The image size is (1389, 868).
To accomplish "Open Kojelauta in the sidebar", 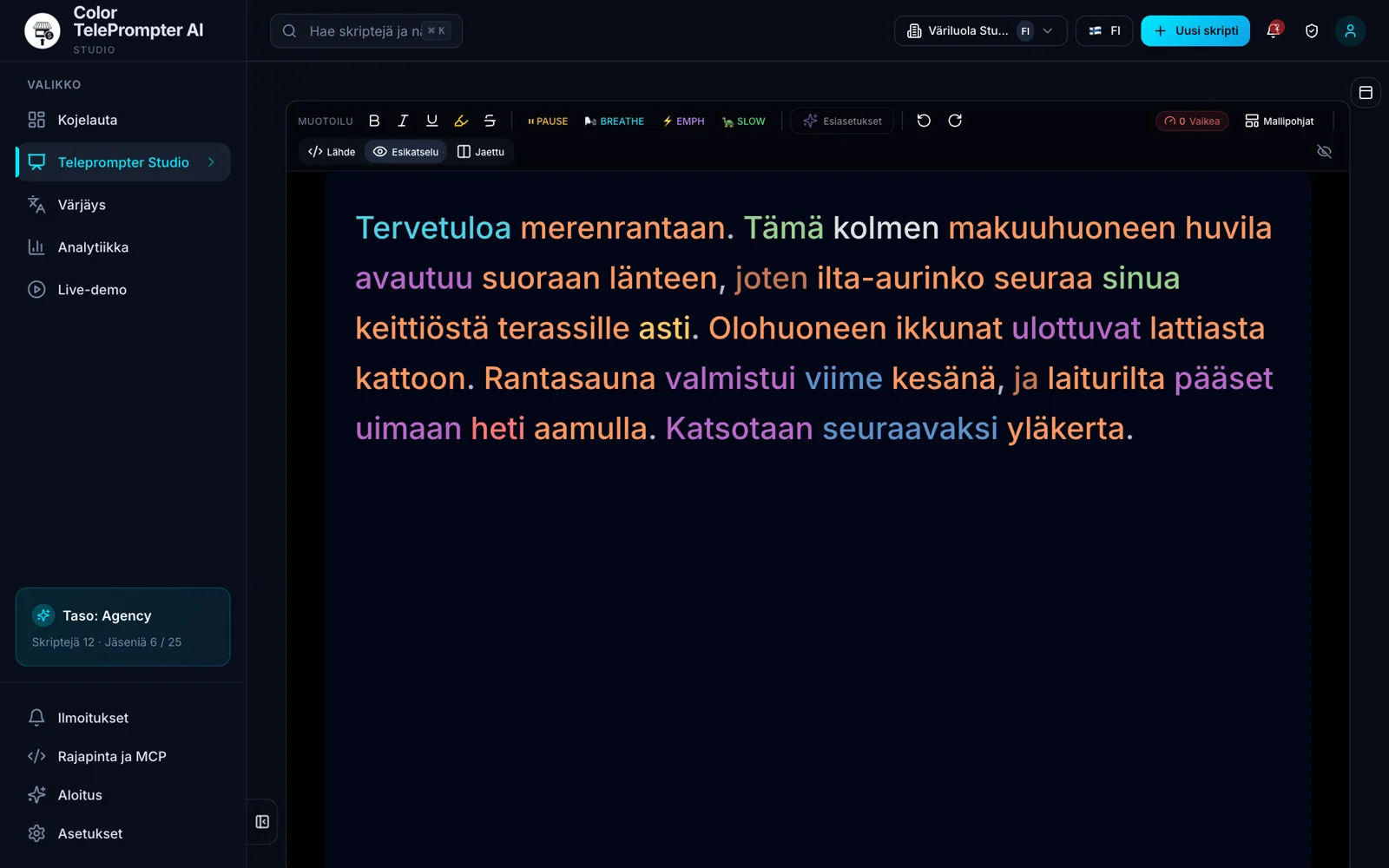I will (x=122, y=120).
